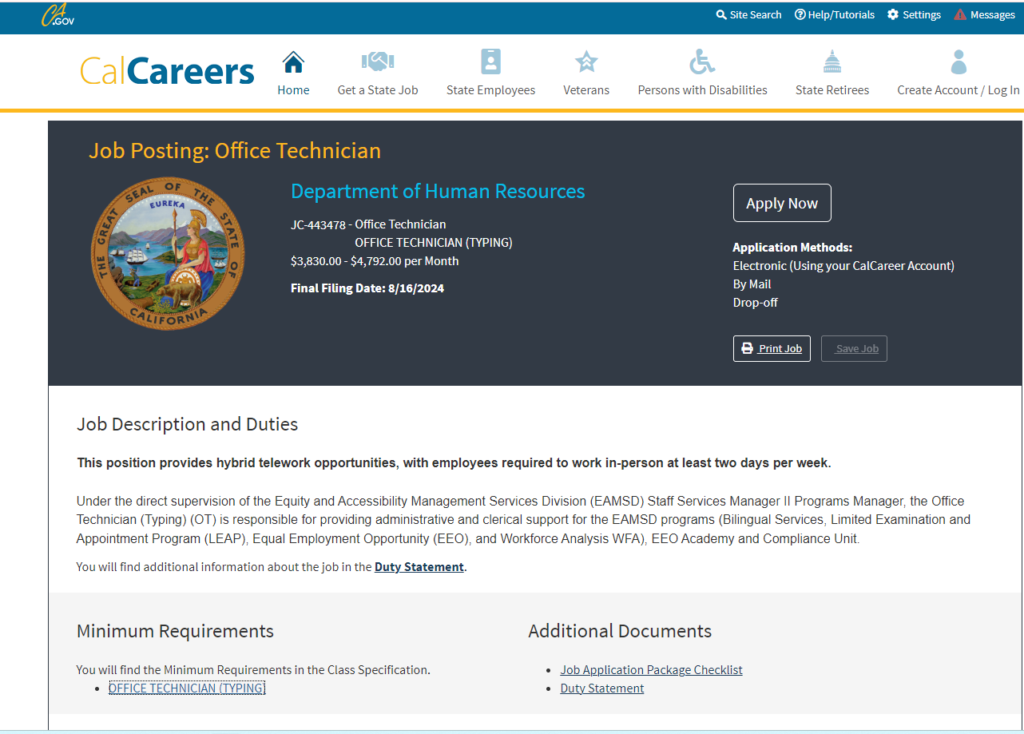Click the Veterans star icon
This screenshot has width=1024, height=734.
586,62
